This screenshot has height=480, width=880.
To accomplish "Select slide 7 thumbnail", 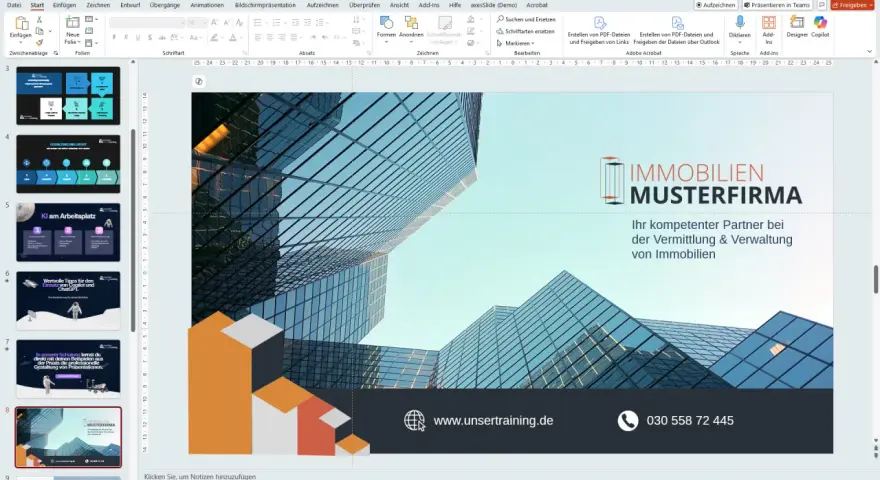I will tap(68, 368).
